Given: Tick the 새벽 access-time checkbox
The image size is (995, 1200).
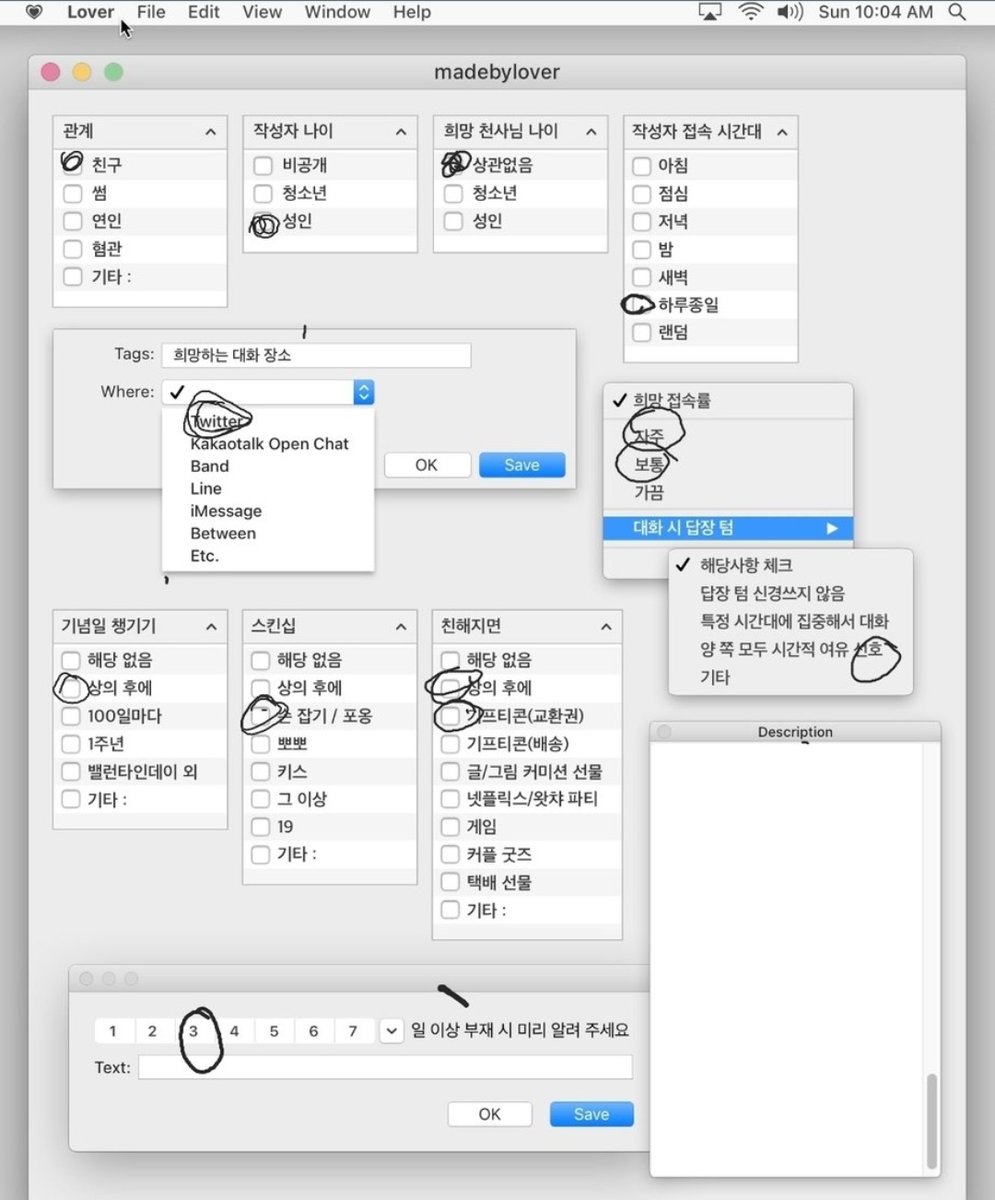Looking at the screenshot, I should [x=642, y=277].
